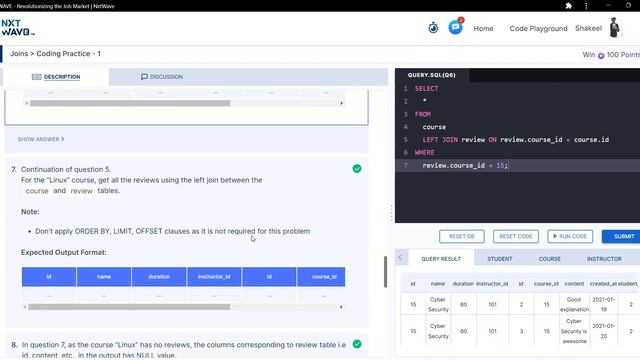Open the browser three-dot menu

coord(586,6)
